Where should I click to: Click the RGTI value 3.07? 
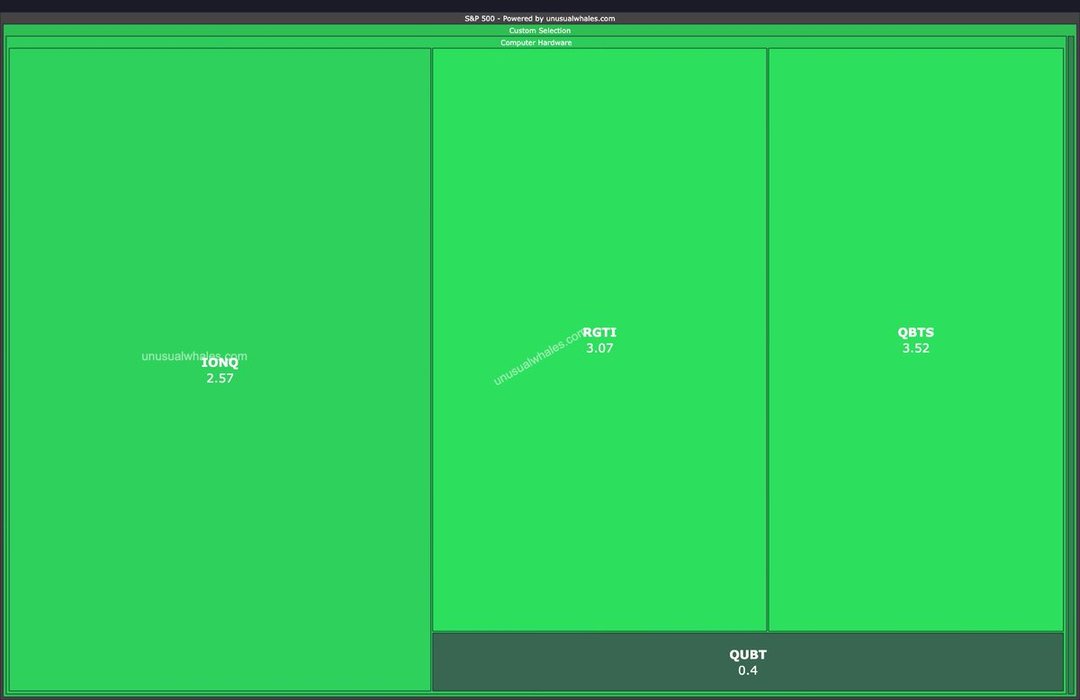pyautogui.click(x=599, y=348)
